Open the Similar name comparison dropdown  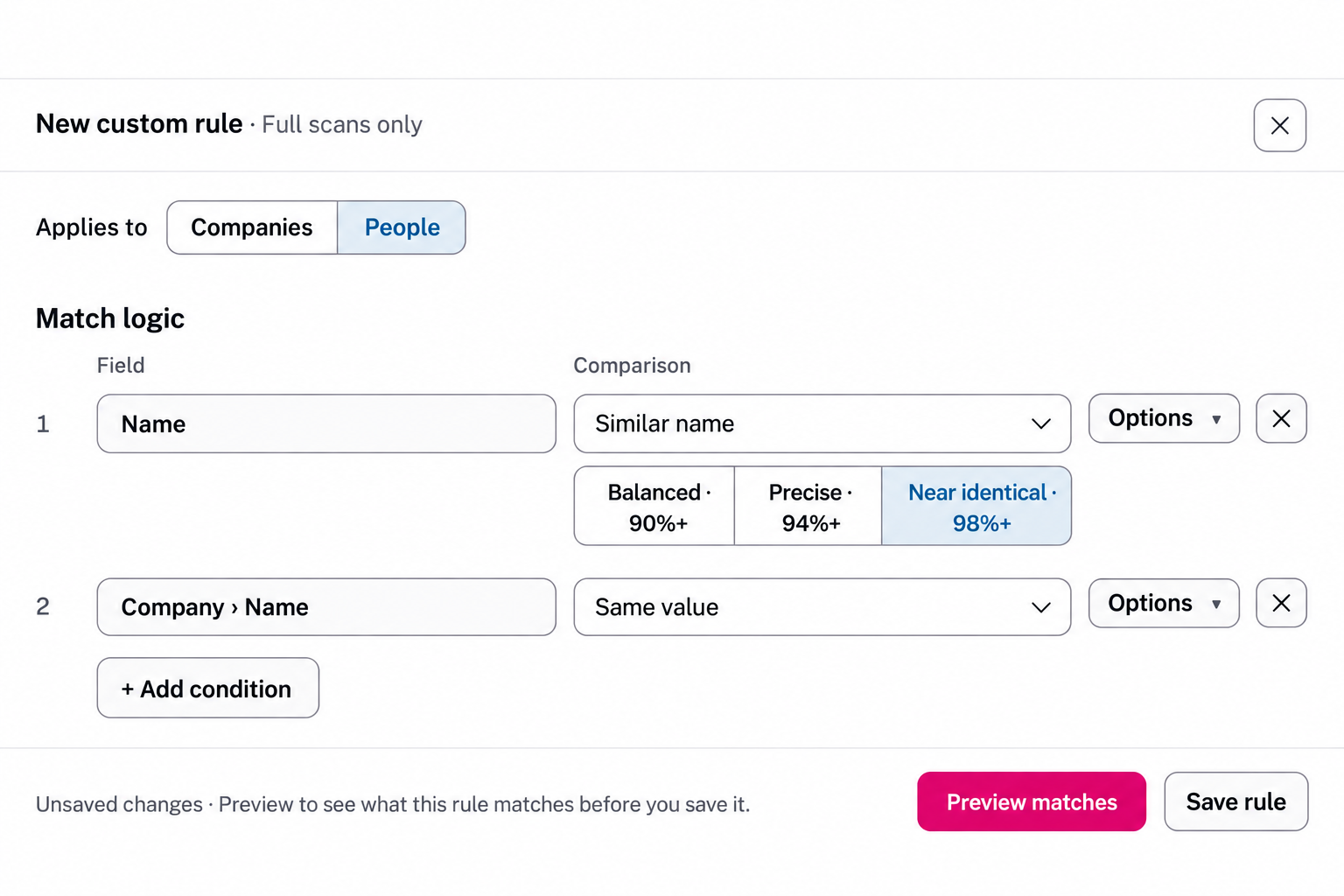[822, 423]
